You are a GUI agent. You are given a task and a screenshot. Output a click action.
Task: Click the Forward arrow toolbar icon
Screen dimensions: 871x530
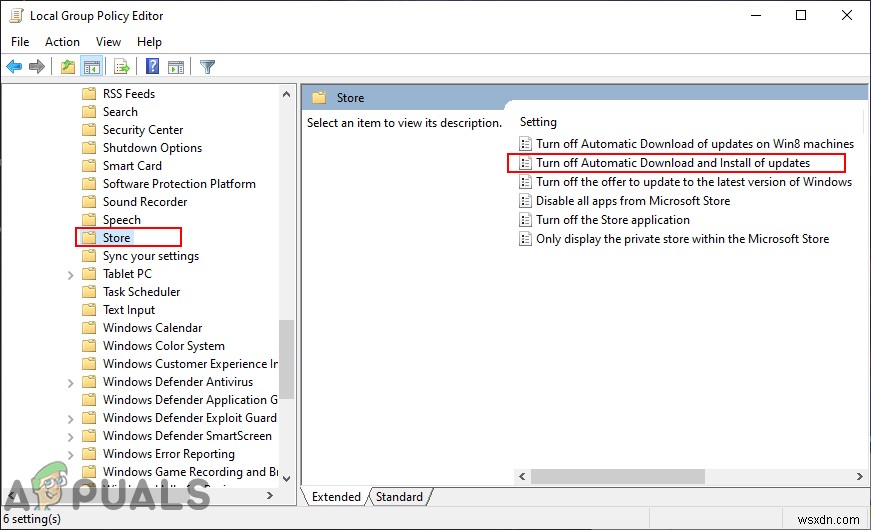37,67
